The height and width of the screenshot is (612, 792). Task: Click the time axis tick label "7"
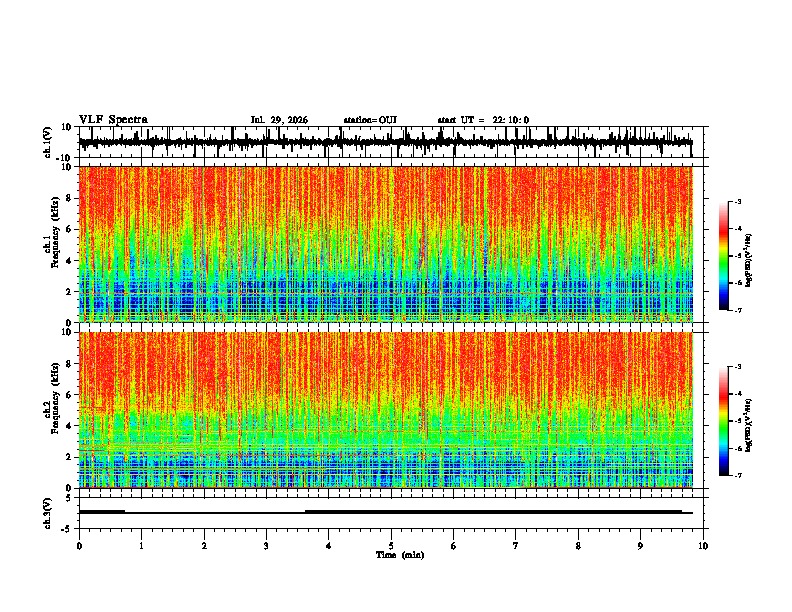516,546
